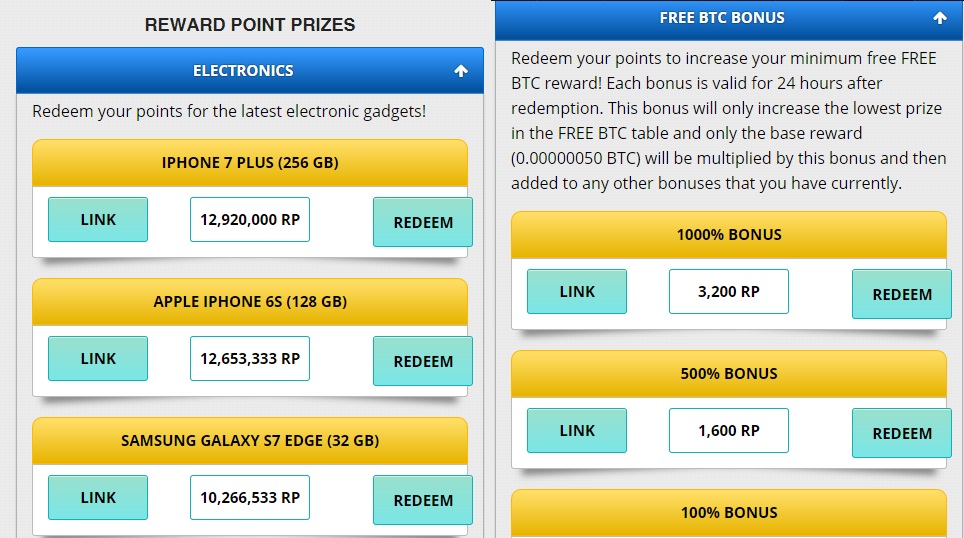
Task: Click the 12,920,000 RP price field
Action: click(250, 220)
